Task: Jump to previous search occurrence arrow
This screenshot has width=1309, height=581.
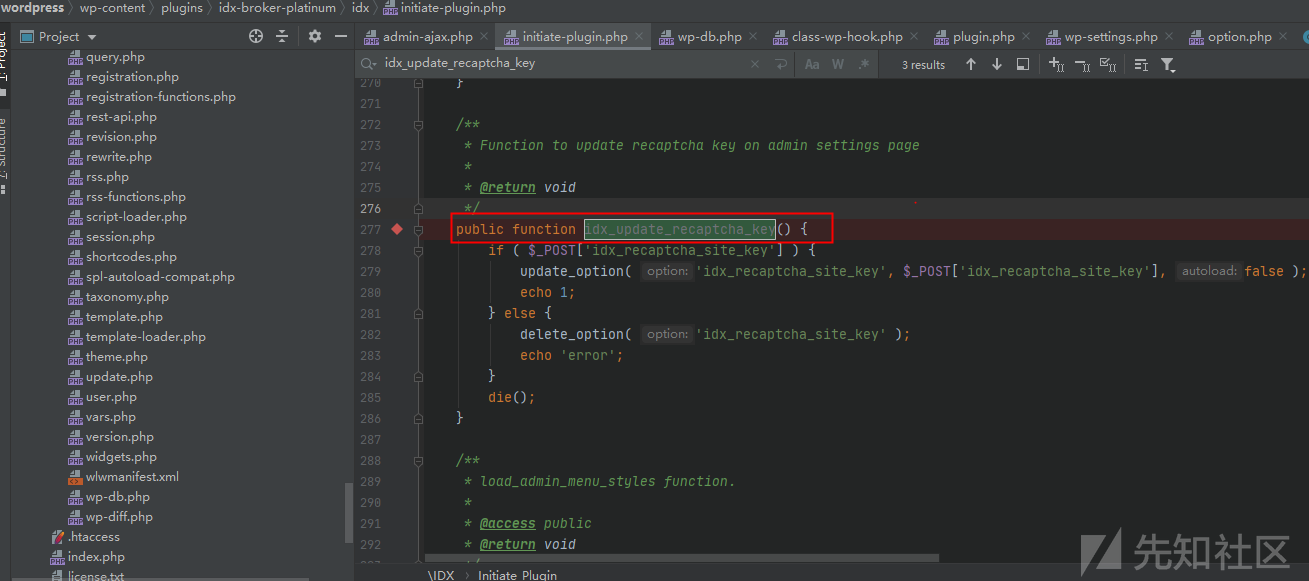Action: click(970, 64)
